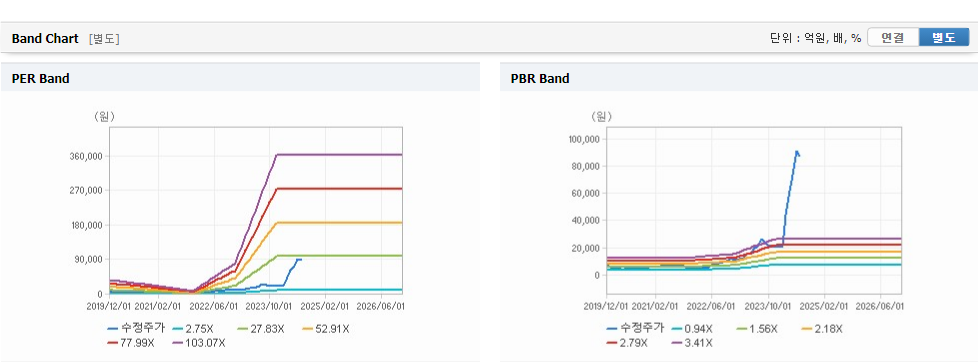
Task: Click the 360,000 axis label in PER chart
Action: pyautogui.click(x=85, y=156)
